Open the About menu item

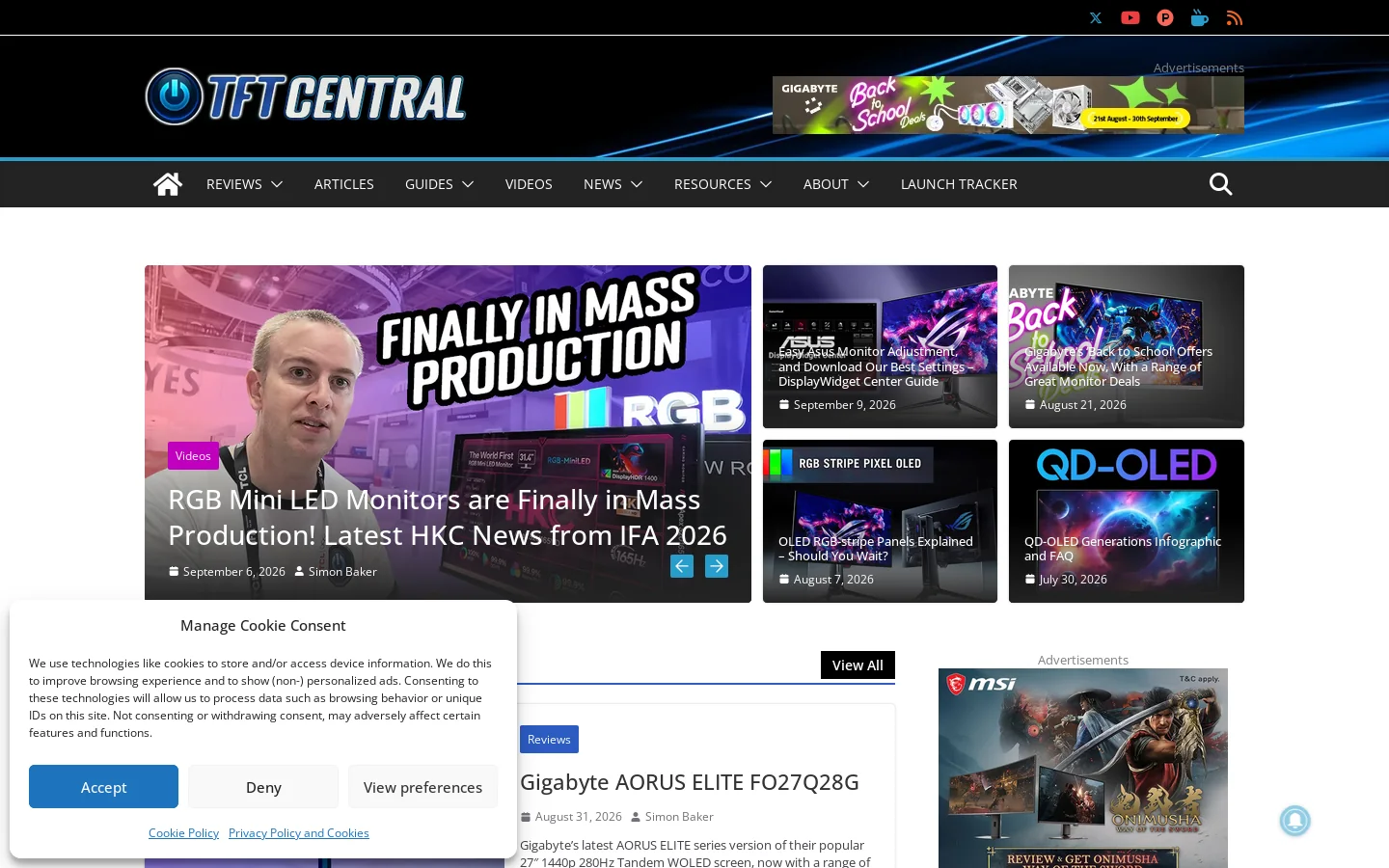(826, 184)
